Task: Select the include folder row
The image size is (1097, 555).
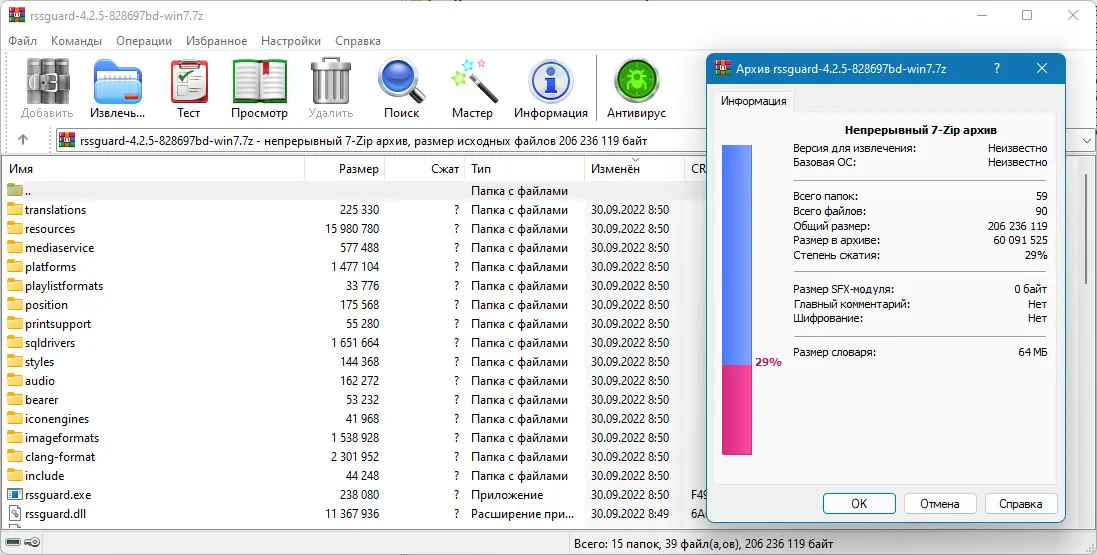Action: 353,475
